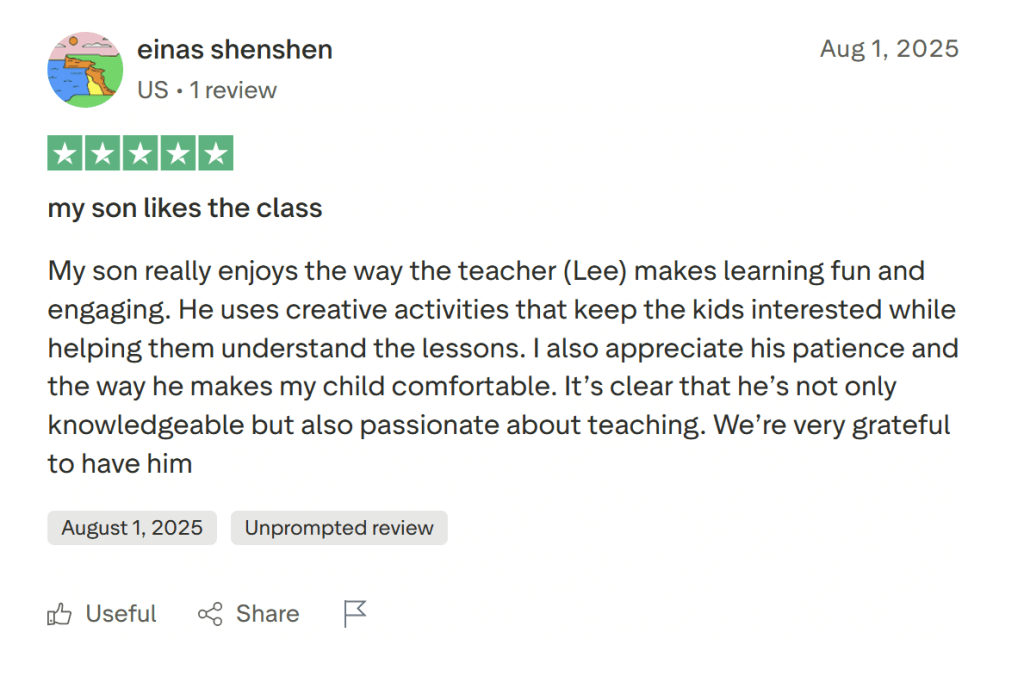Open einas shenshen's profile via name link

point(234,48)
